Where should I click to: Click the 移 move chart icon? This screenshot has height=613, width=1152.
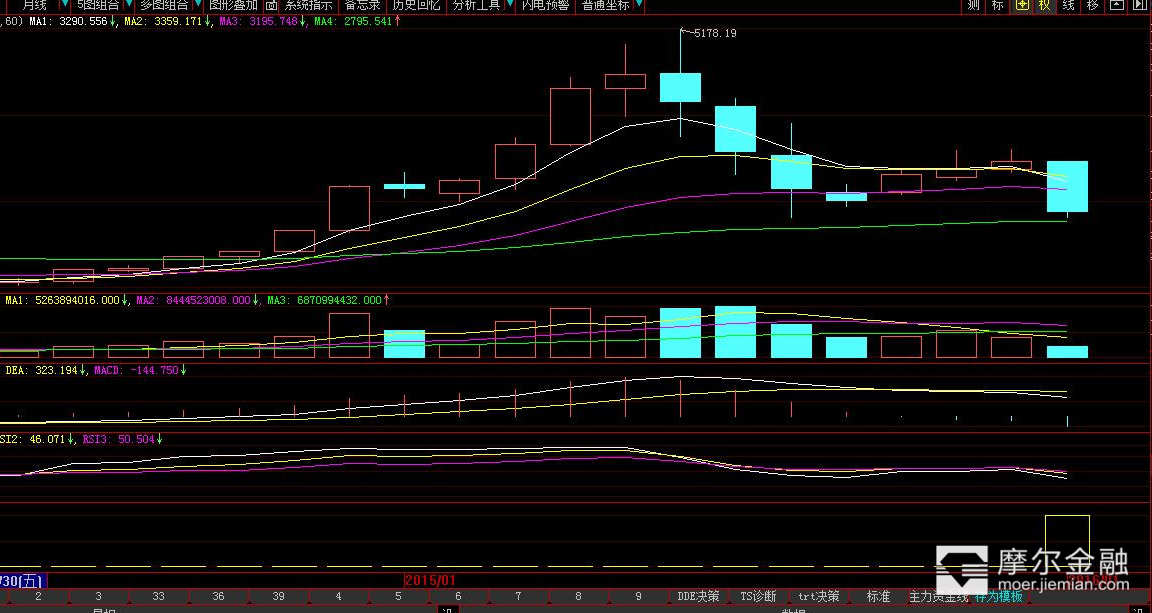(1092, 5)
